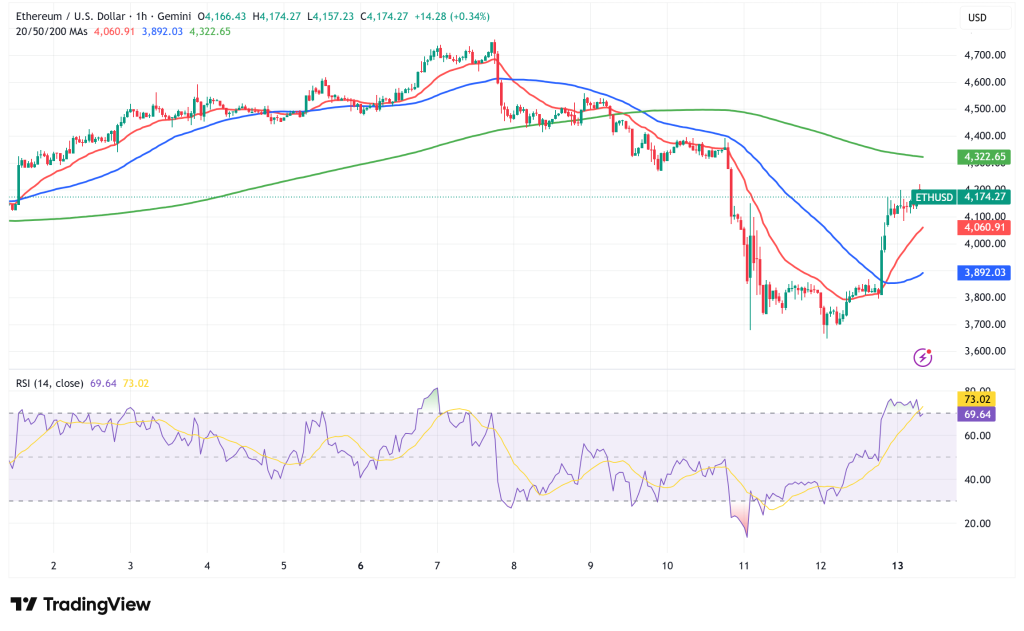Open the 1h interval in the chart title
Screen dimensions: 1024x631
pyautogui.click(x=143, y=17)
